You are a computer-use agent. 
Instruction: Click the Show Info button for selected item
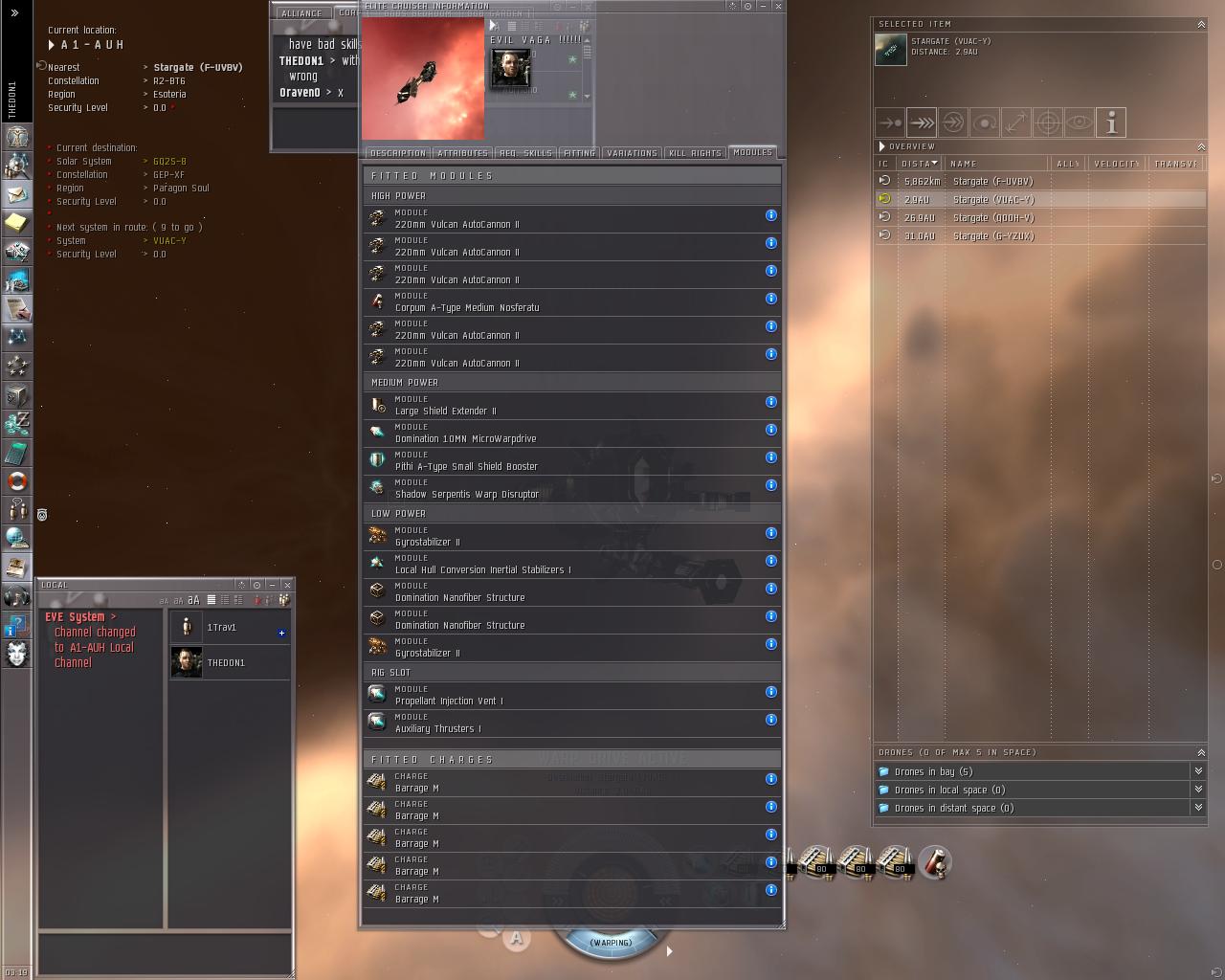(x=1111, y=122)
